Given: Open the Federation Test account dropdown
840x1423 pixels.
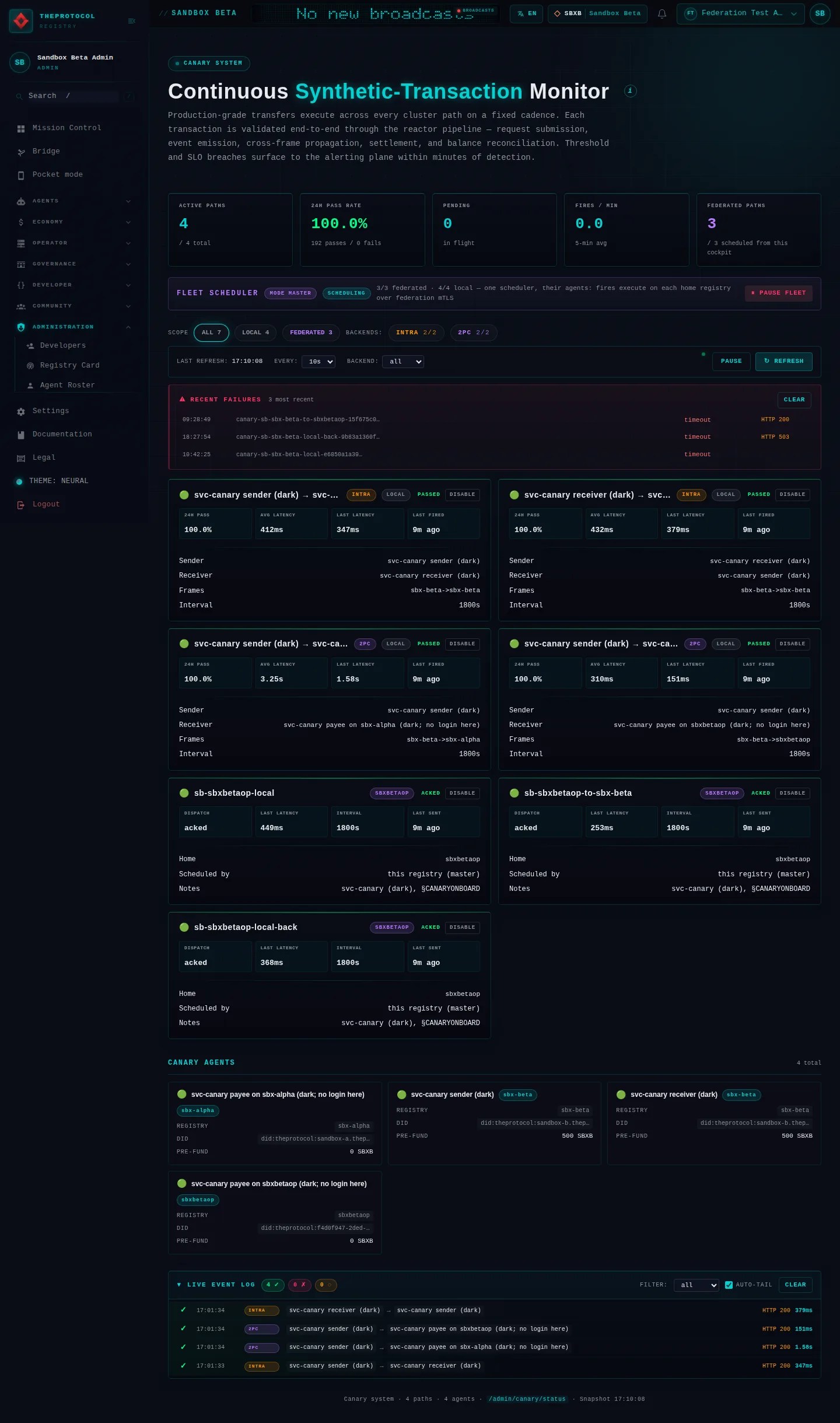Looking at the screenshot, I should (740, 13).
